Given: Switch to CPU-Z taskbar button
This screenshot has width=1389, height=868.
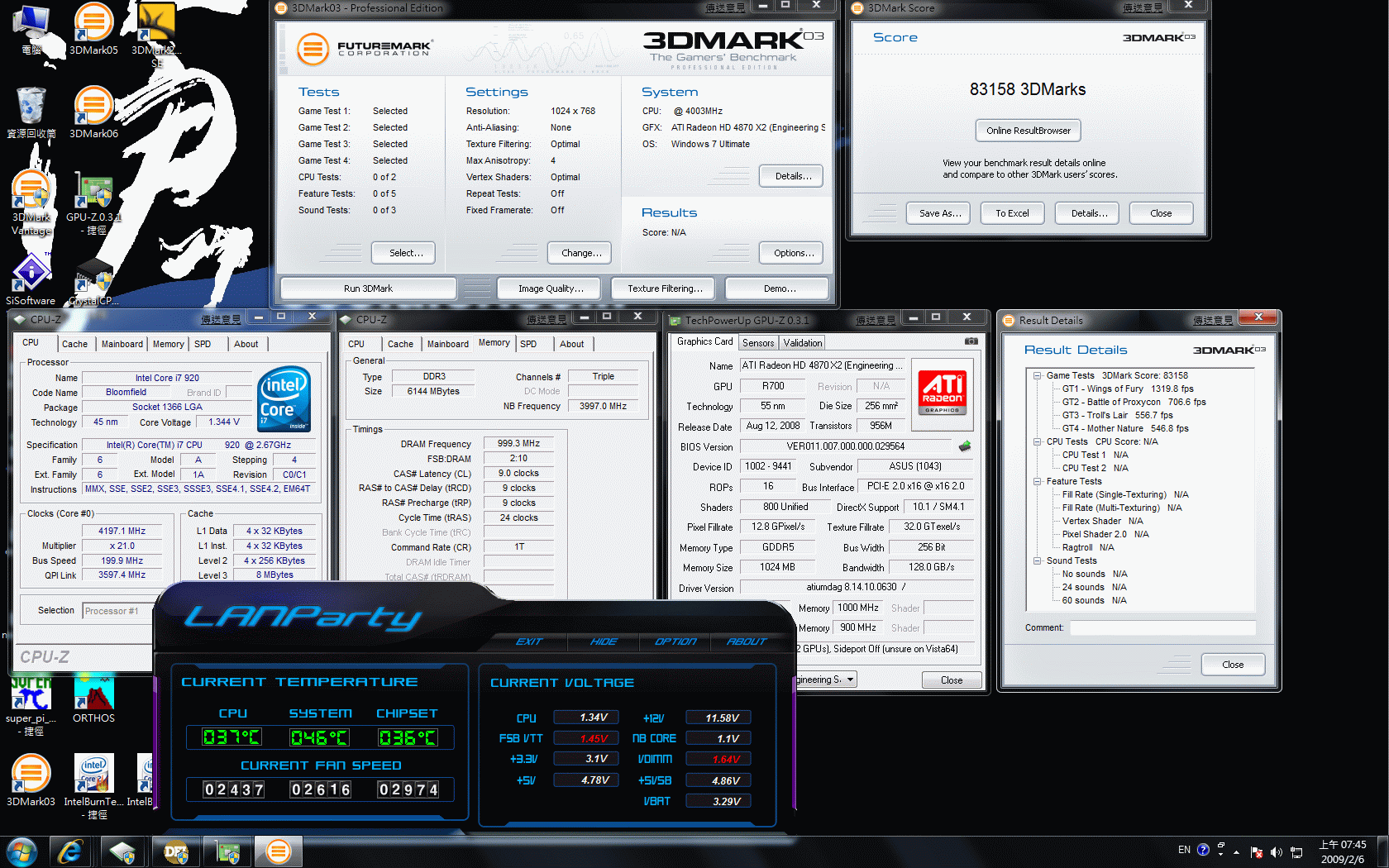Looking at the screenshot, I should [x=122, y=851].
